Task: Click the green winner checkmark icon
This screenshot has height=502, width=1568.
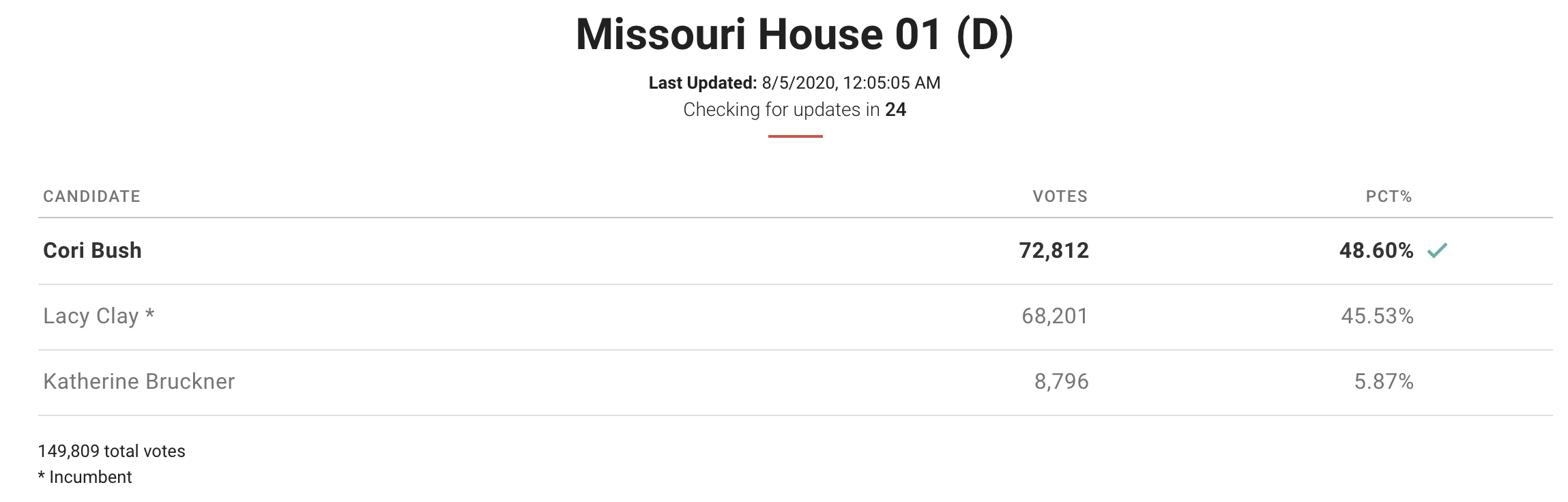Action: coord(1436,251)
